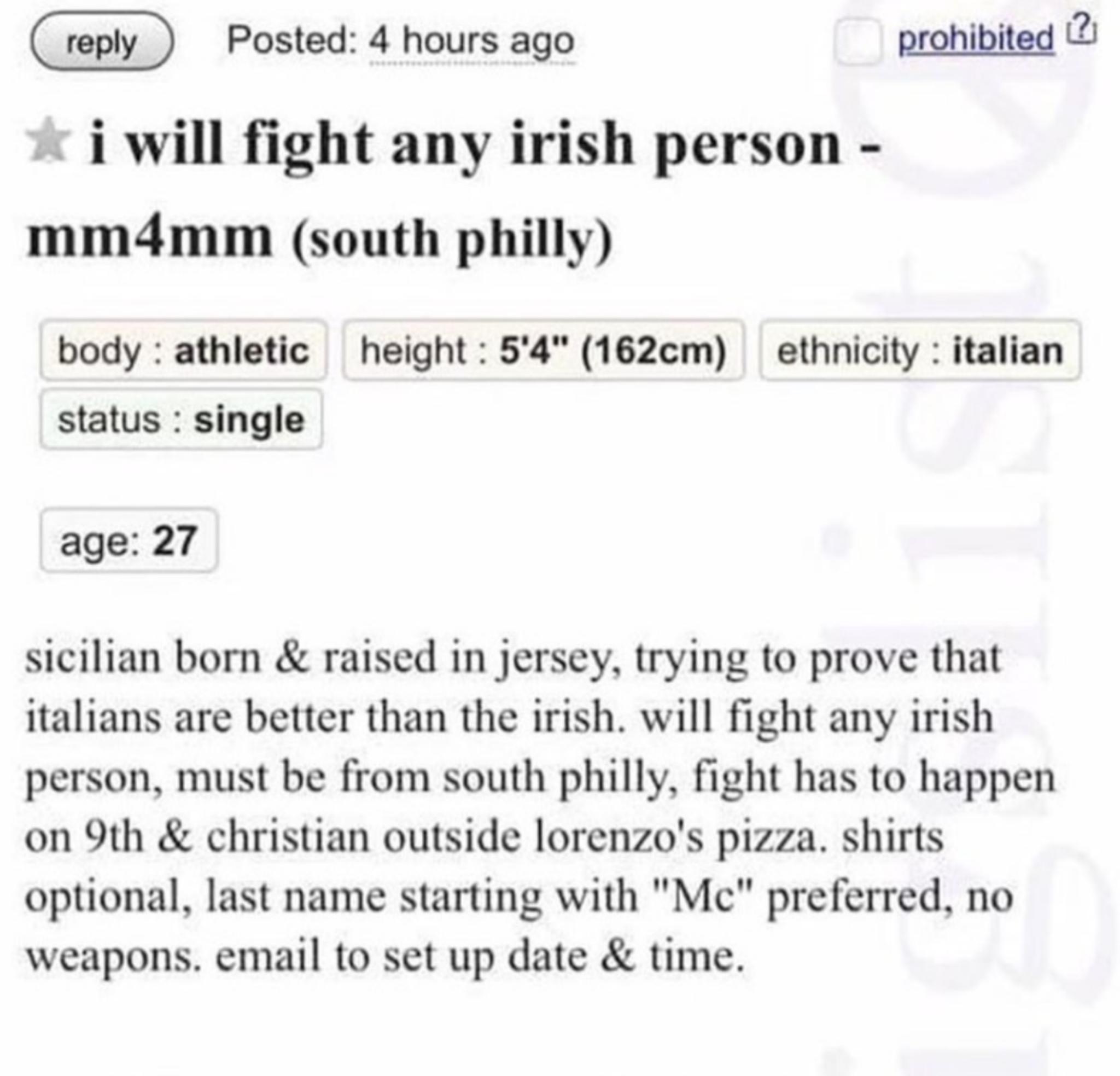
Task: Click the 'age: 27' box
Action: [129, 540]
